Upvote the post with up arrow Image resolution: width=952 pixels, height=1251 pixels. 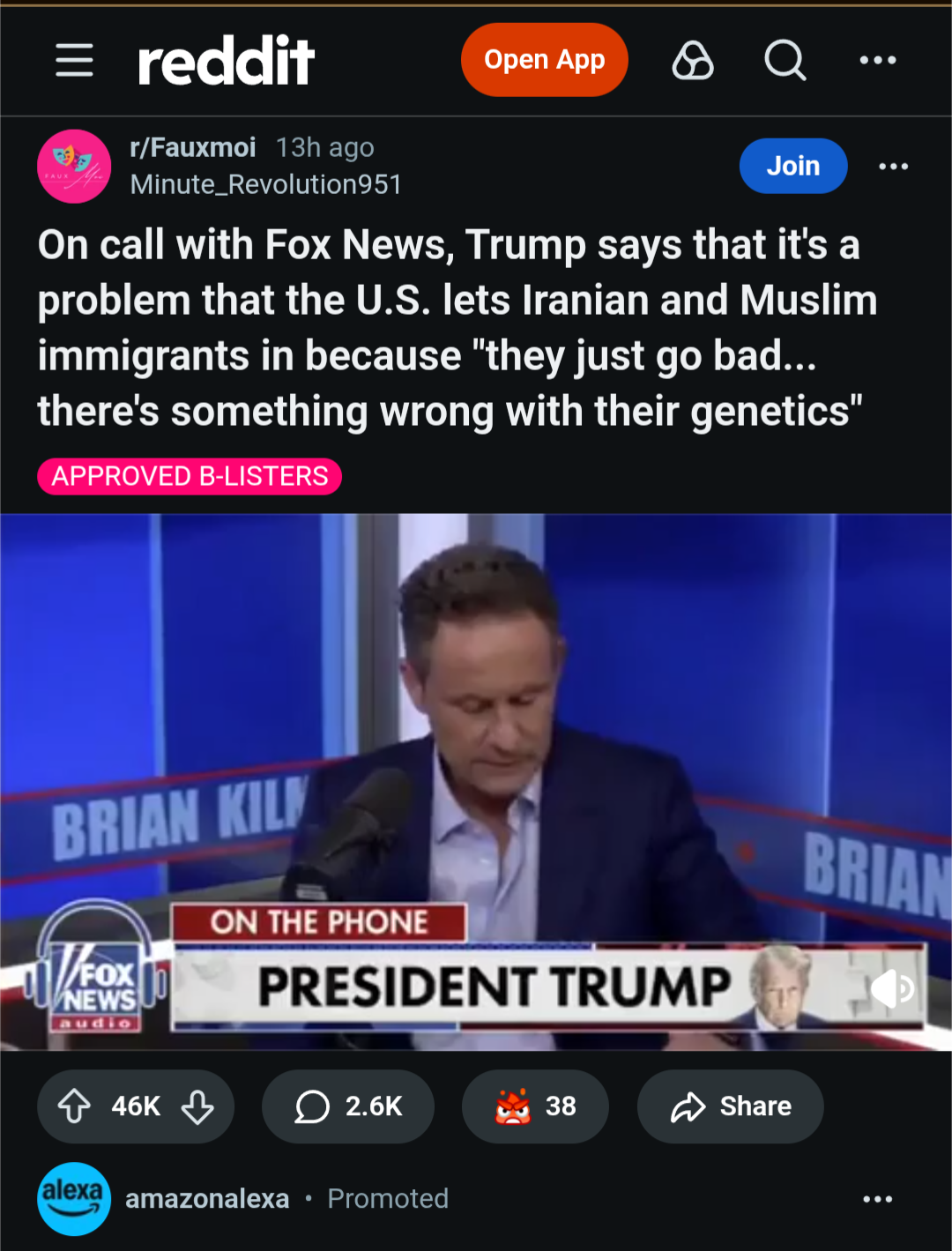point(74,1106)
